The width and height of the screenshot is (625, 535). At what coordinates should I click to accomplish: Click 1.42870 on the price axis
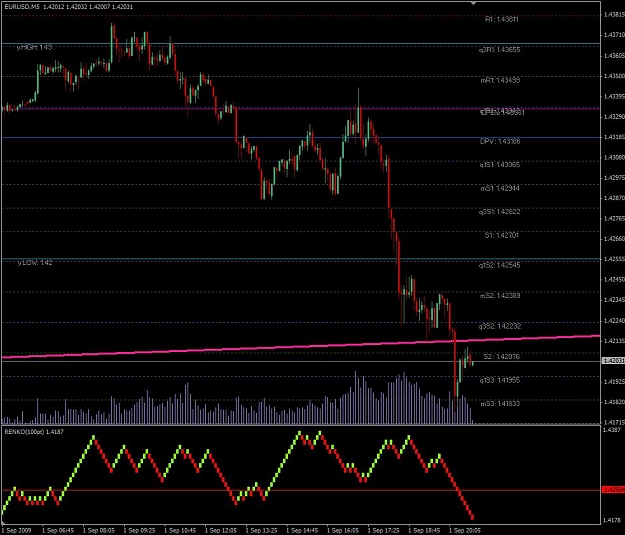614,198
